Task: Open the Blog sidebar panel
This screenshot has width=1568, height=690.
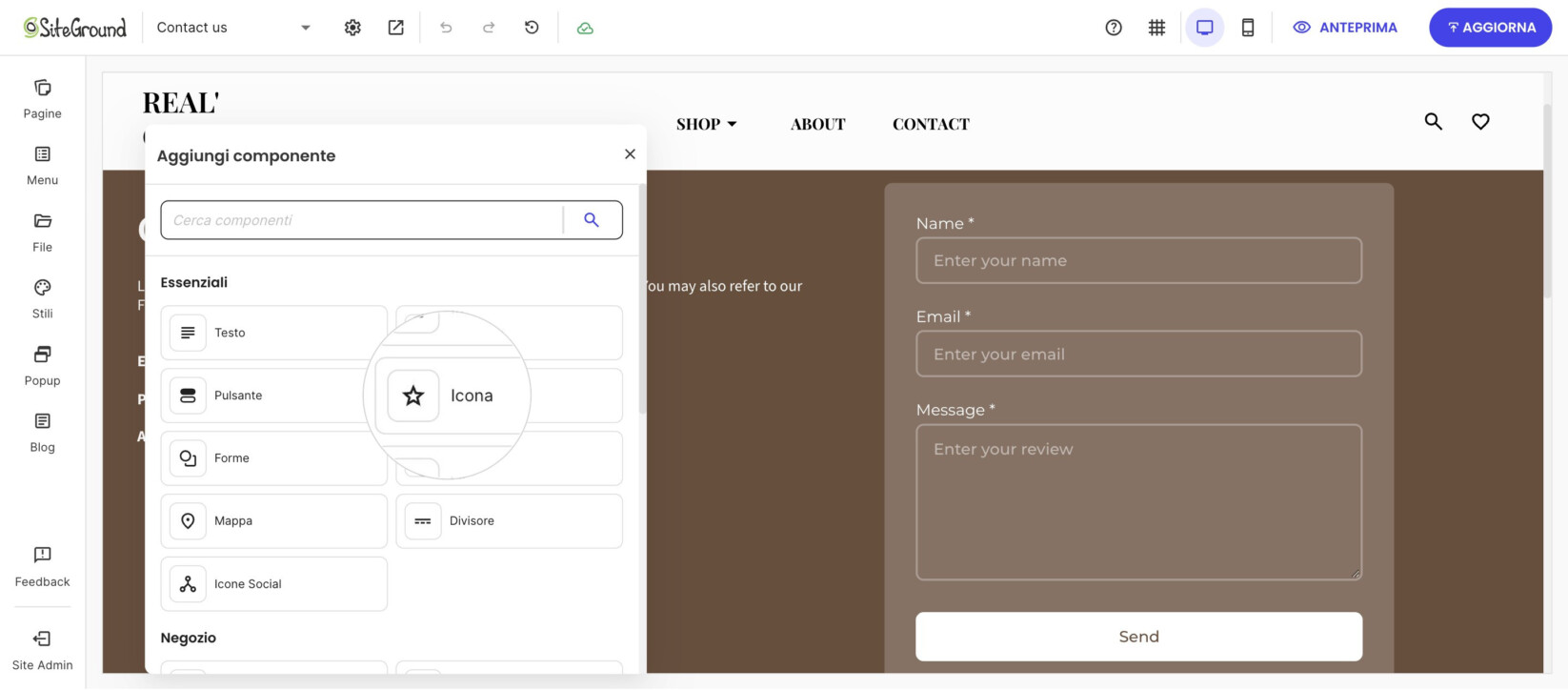Action: pos(43,433)
